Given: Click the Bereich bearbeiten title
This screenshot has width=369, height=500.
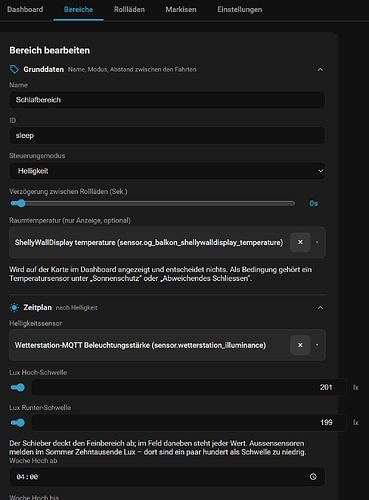Looking at the screenshot, I should tap(50, 50).
